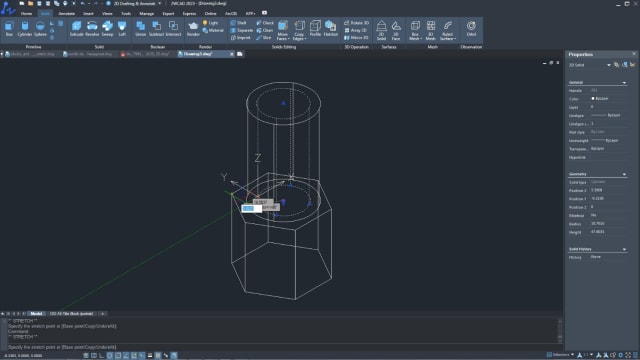Select the Cylinder primitive tool
The height and width of the screenshot is (360, 640).
click(24, 29)
